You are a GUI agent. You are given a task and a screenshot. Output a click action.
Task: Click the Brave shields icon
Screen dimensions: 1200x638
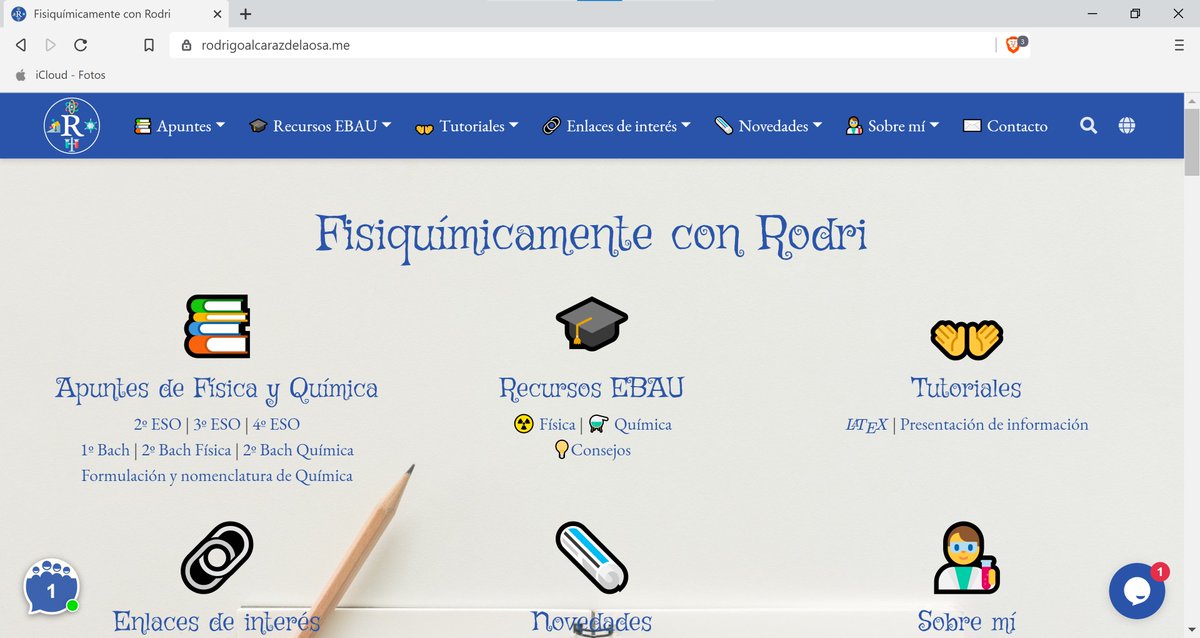pos(1012,45)
